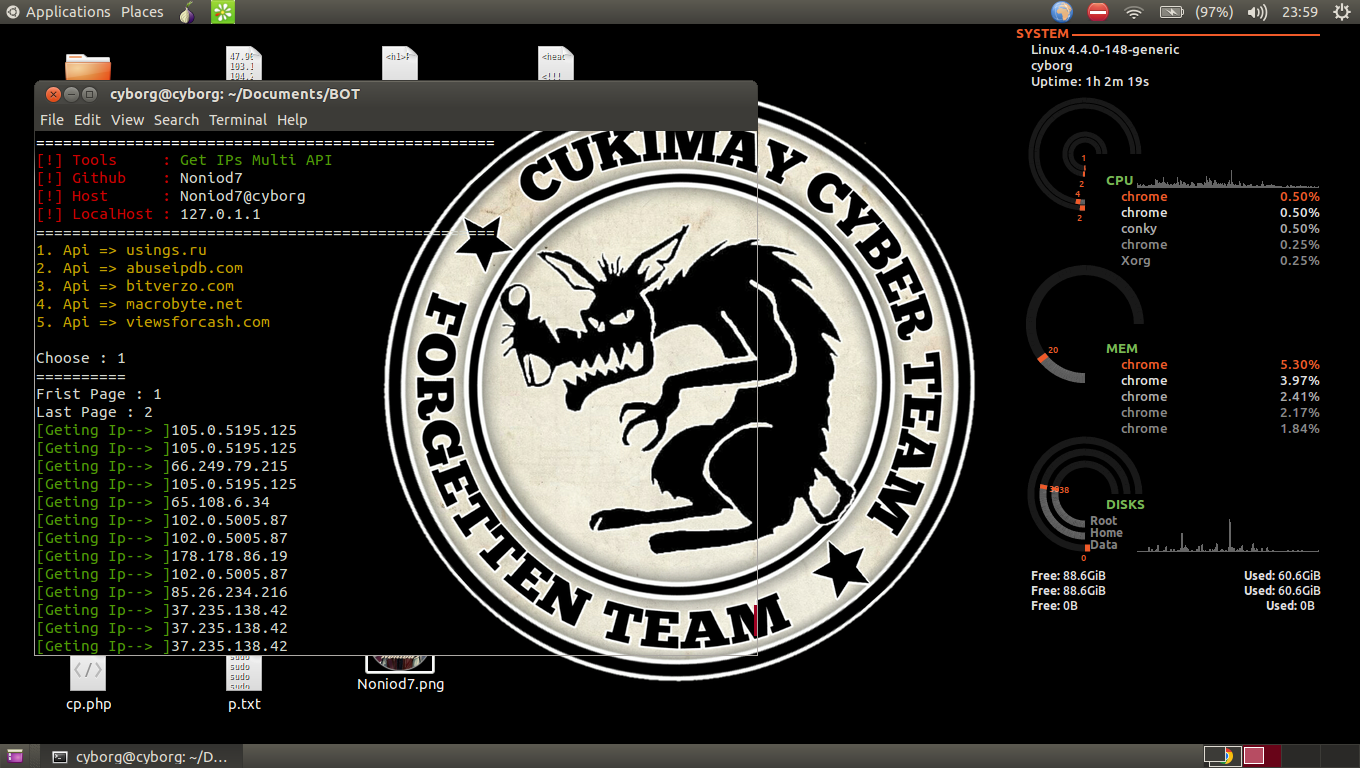Viewport: 1360px width, 768px height.
Task: Open the battery indicator icon
Action: [1171, 12]
